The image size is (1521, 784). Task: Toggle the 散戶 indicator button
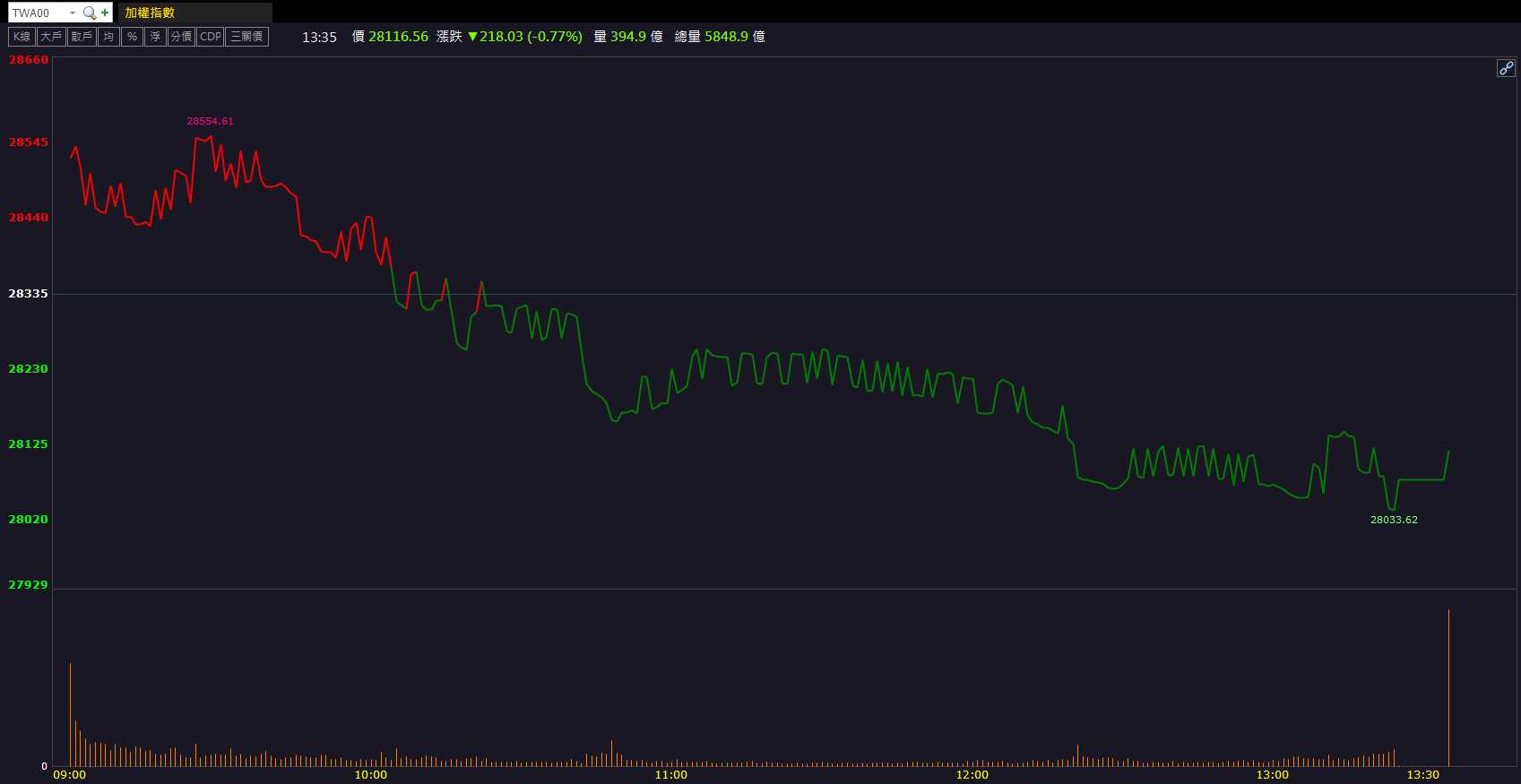coord(82,37)
